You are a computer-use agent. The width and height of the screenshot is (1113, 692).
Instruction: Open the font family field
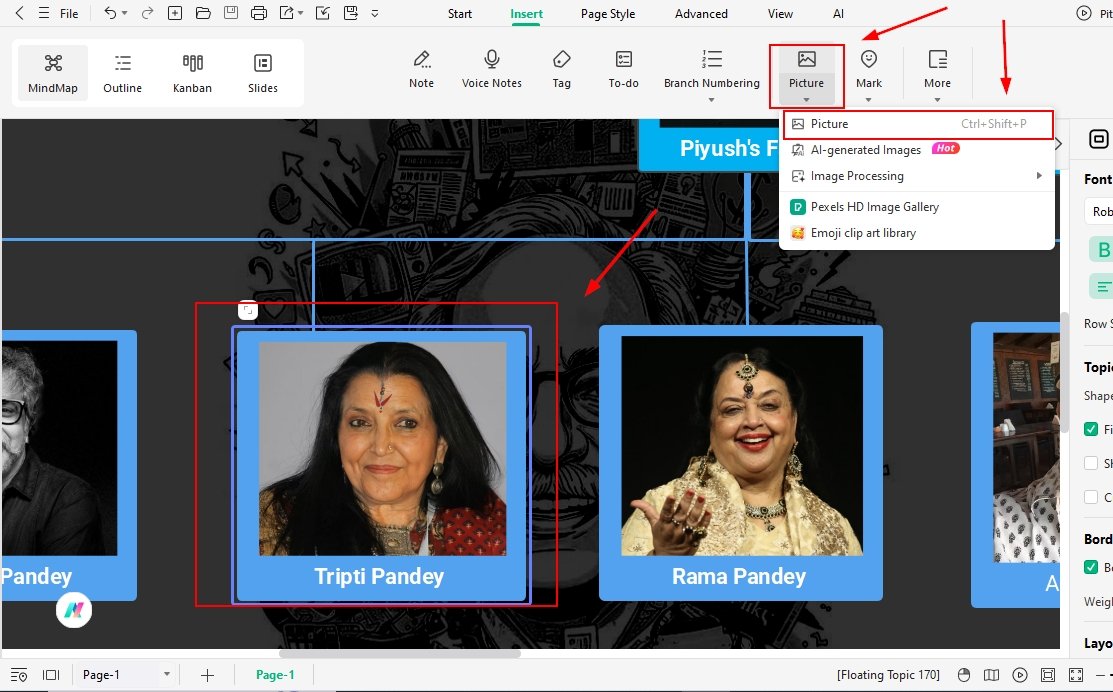click(1099, 212)
